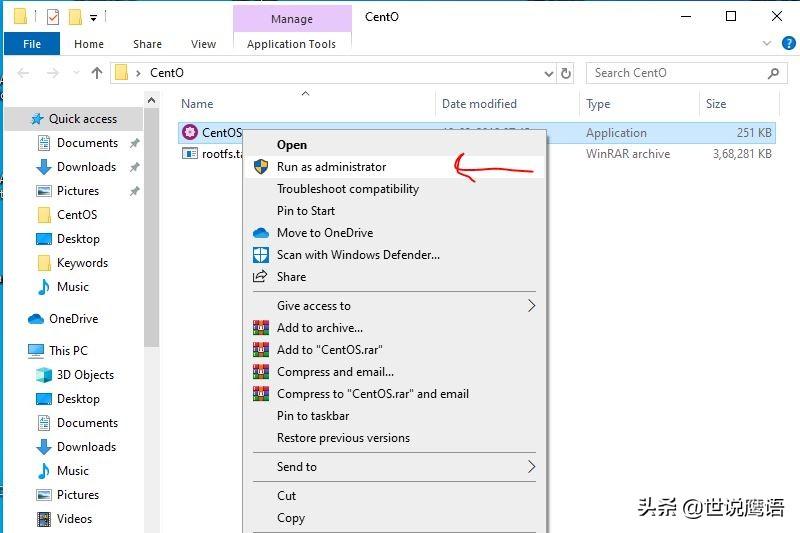This screenshot has width=800, height=533.
Task: Click the Up arrow navigation icon
Action: pyautogui.click(x=97, y=73)
